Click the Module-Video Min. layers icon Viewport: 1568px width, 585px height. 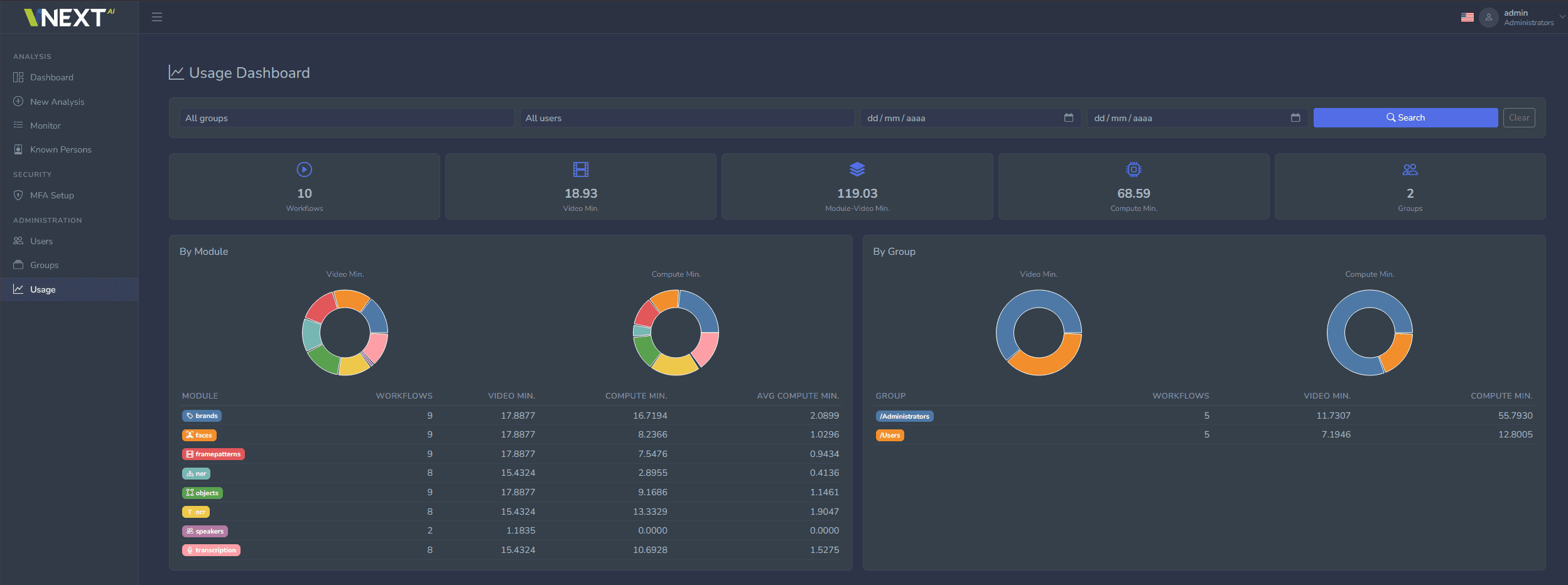(857, 169)
